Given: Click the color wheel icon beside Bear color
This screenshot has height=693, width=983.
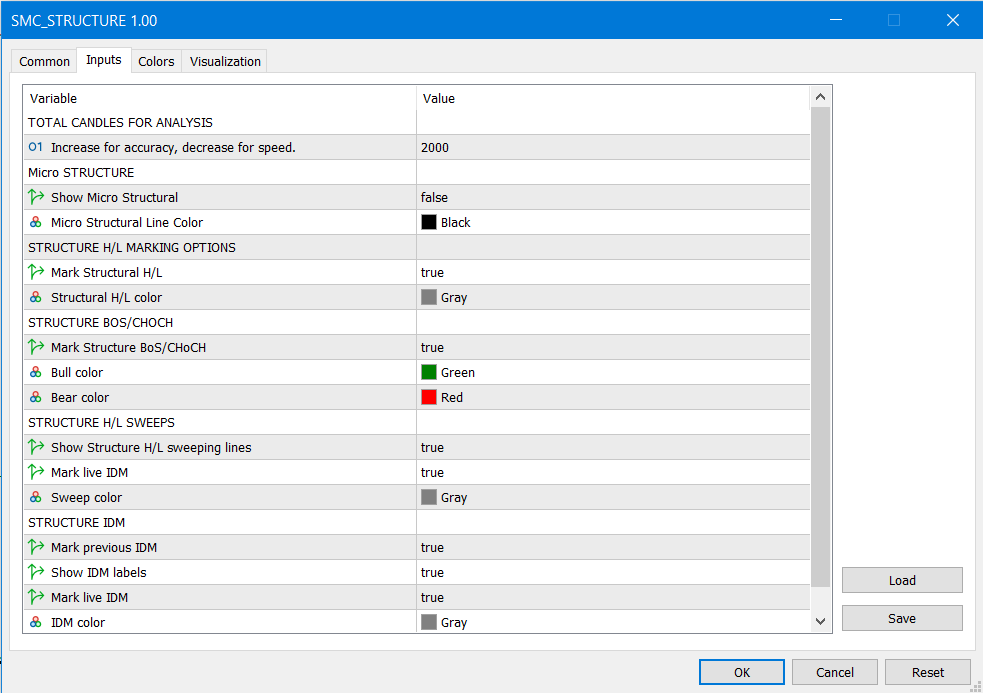Looking at the screenshot, I should (x=36, y=397).
